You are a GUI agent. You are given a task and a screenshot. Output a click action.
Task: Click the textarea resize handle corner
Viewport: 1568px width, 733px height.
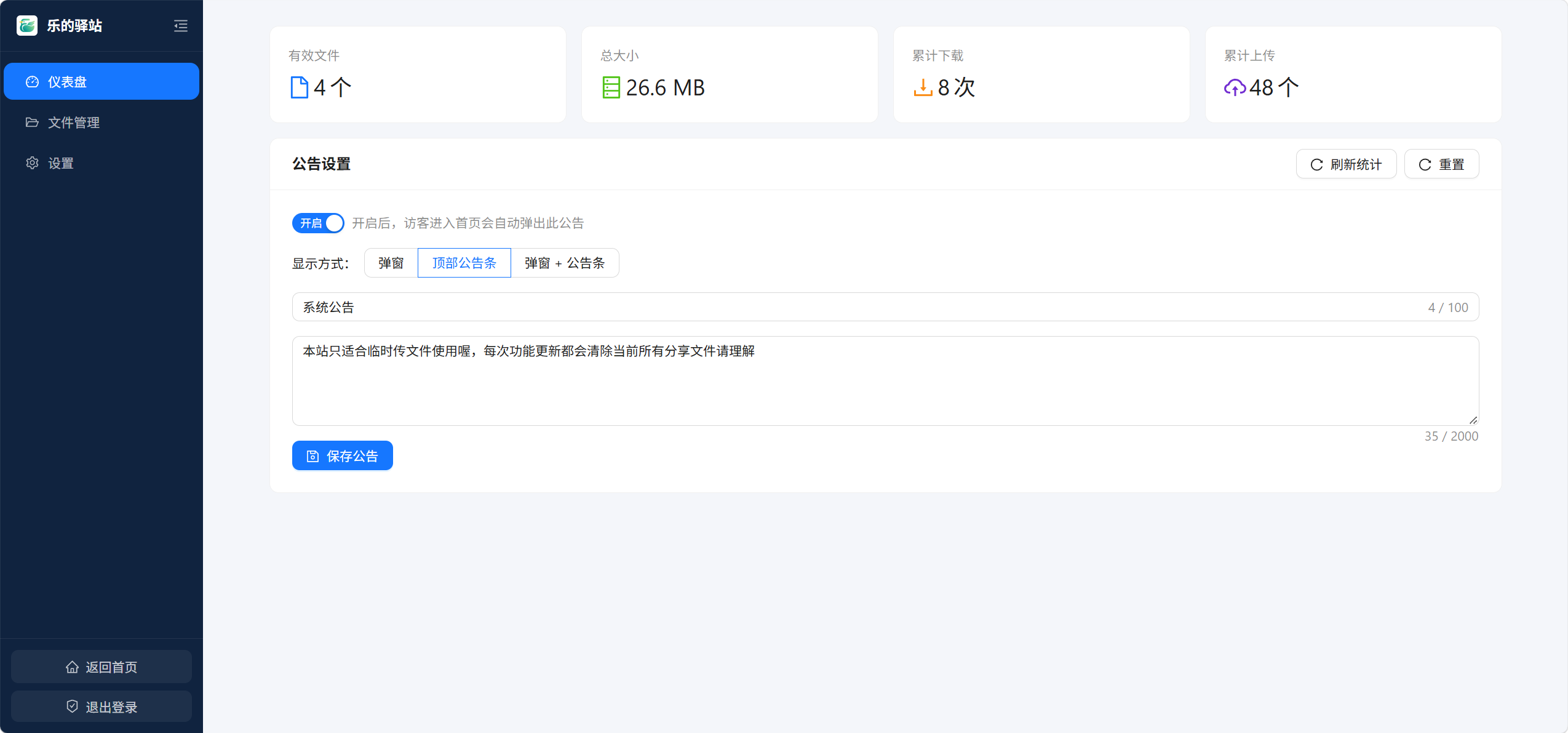click(x=1473, y=420)
